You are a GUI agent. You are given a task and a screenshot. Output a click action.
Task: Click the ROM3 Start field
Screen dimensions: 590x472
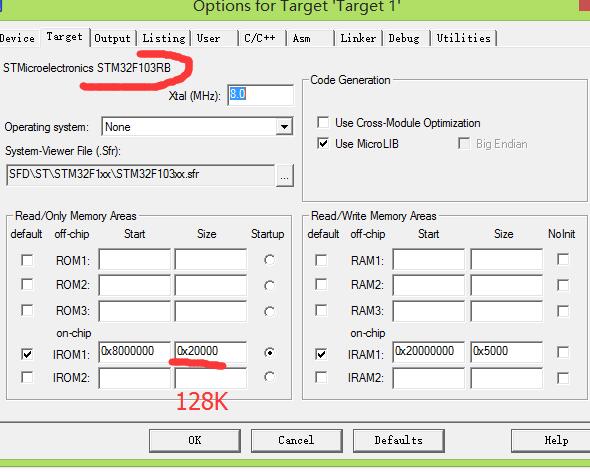coord(134,311)
